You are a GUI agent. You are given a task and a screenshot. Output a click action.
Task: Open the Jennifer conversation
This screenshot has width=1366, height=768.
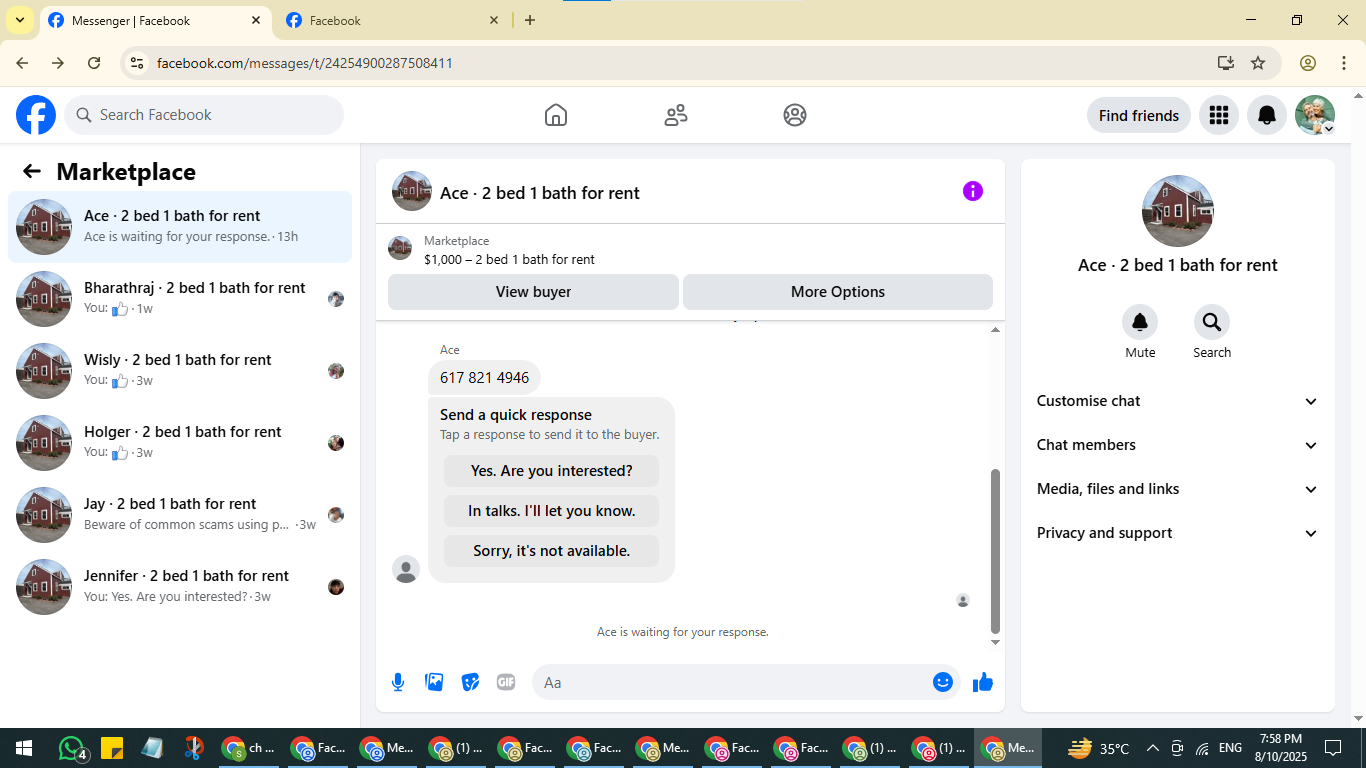tap(180, 587)
